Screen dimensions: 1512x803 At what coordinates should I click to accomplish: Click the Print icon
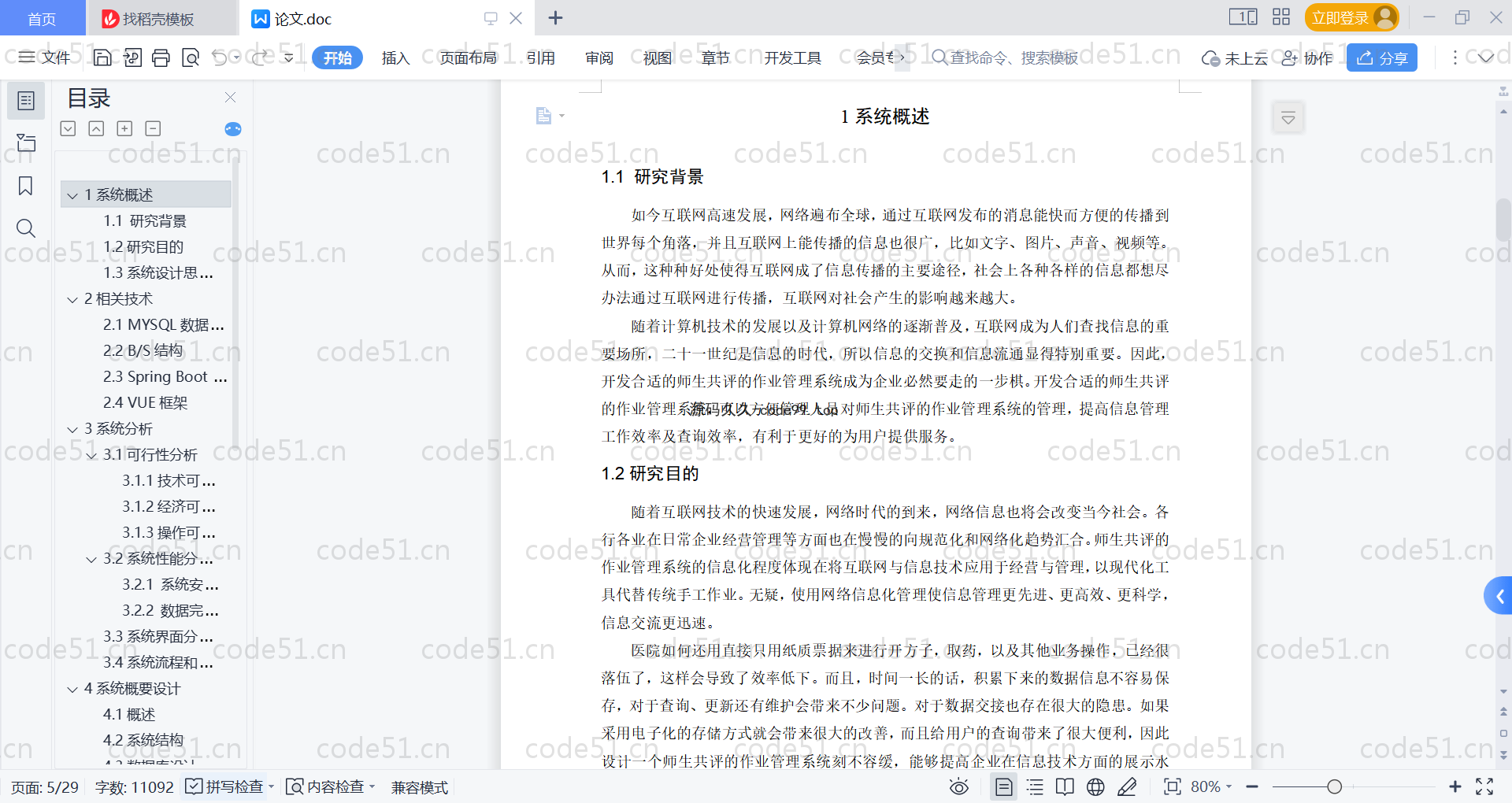[x=161, y=57]
